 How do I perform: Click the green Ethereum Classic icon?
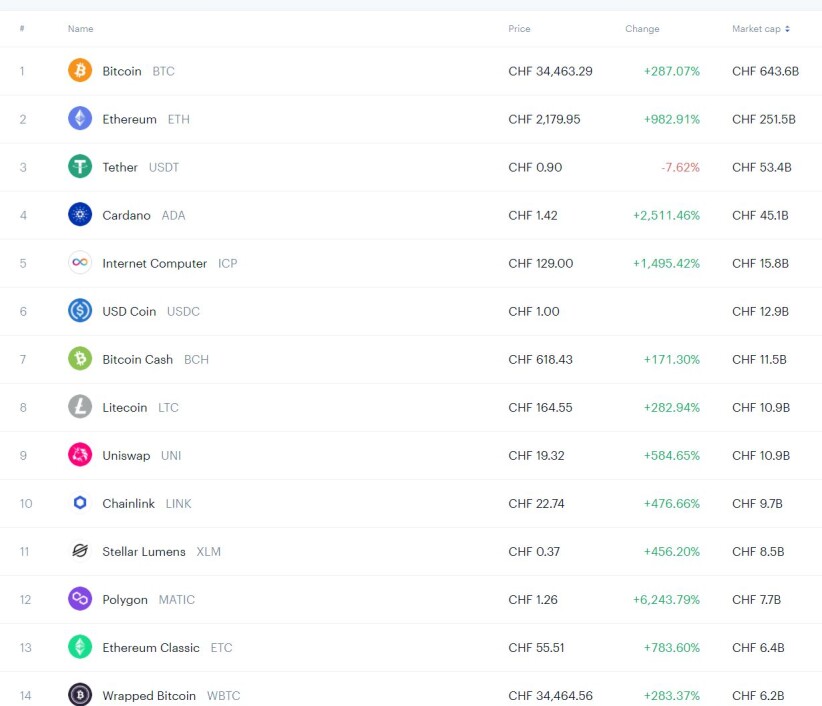80,647
